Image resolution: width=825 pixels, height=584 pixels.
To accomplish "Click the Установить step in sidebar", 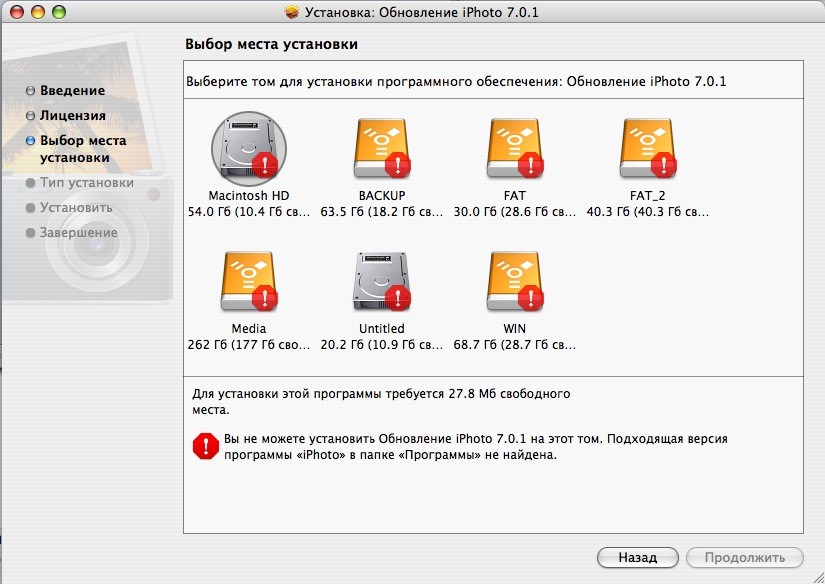I will pyautogui.click(x=69, y=207).
